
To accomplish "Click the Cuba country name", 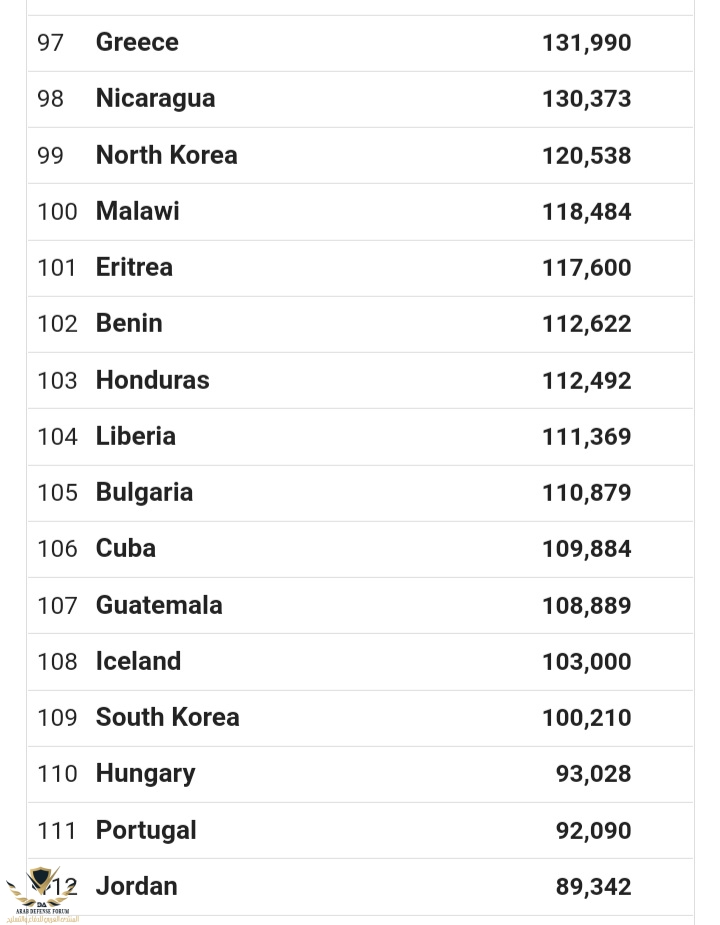I will 126,549.
